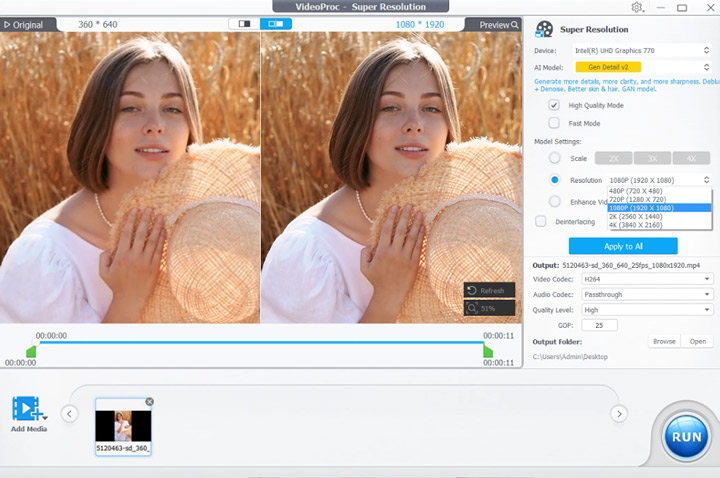The image size is (720, 478).
Task: Click the Apply to All button
Action: (x=623, y=246)
